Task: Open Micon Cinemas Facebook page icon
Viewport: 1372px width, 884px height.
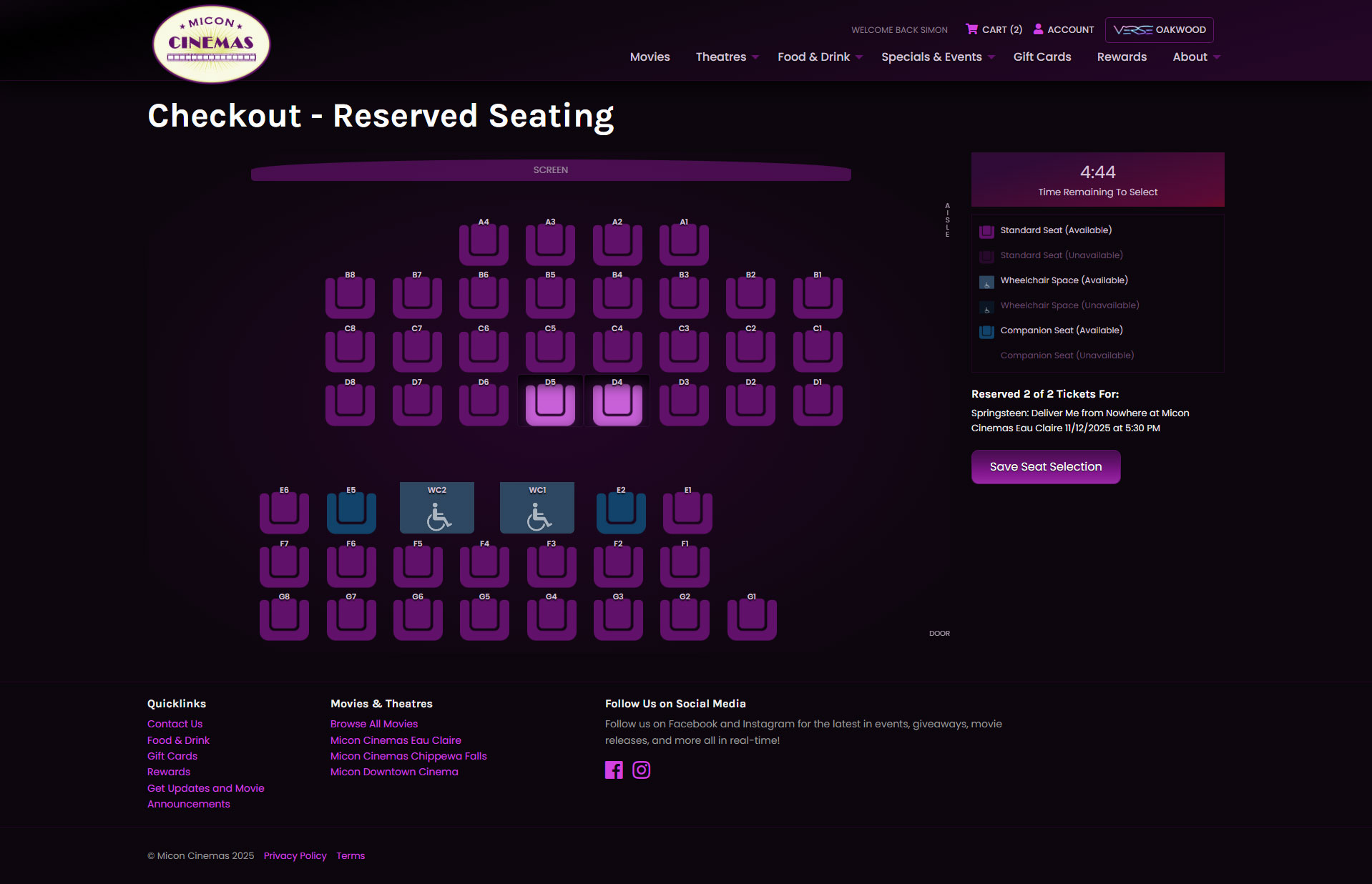Action: (614, 770)
